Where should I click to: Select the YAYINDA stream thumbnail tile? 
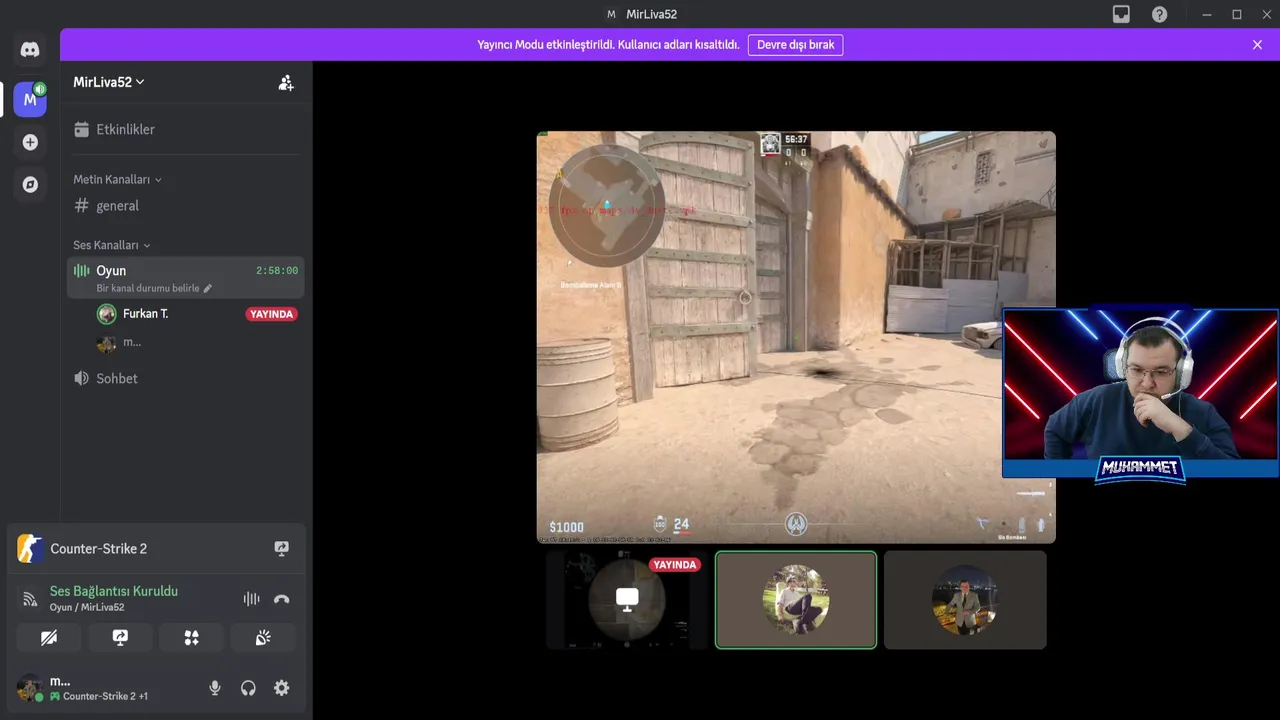click(x=627, y=600)
